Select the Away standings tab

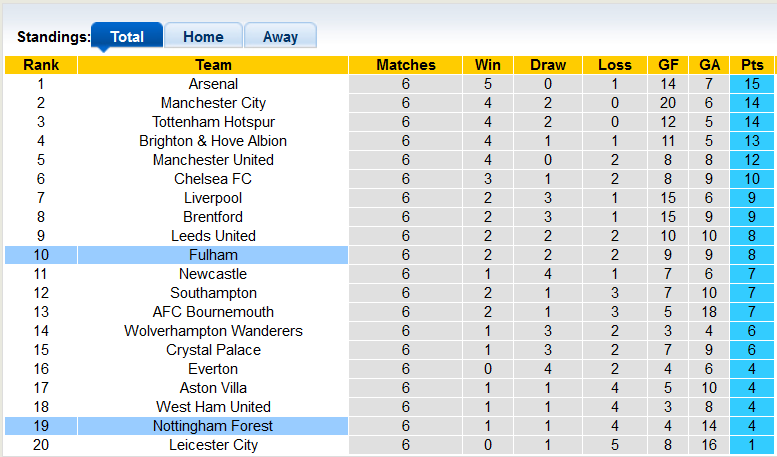tap(280, 37)
